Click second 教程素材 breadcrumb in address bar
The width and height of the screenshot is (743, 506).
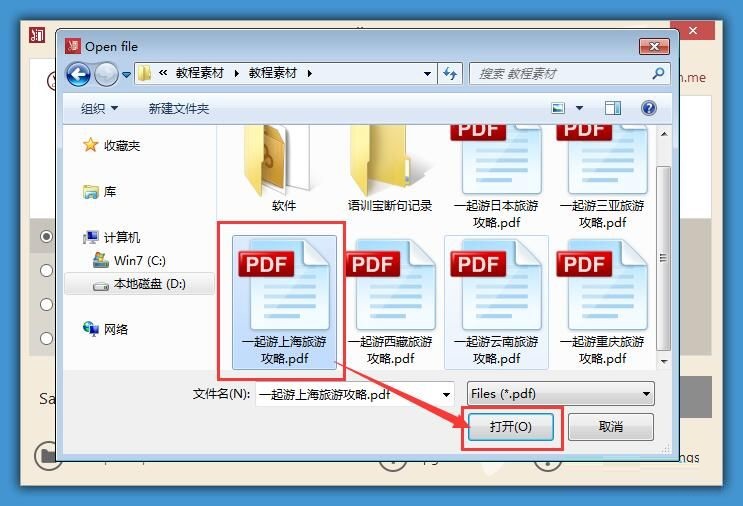272,73
